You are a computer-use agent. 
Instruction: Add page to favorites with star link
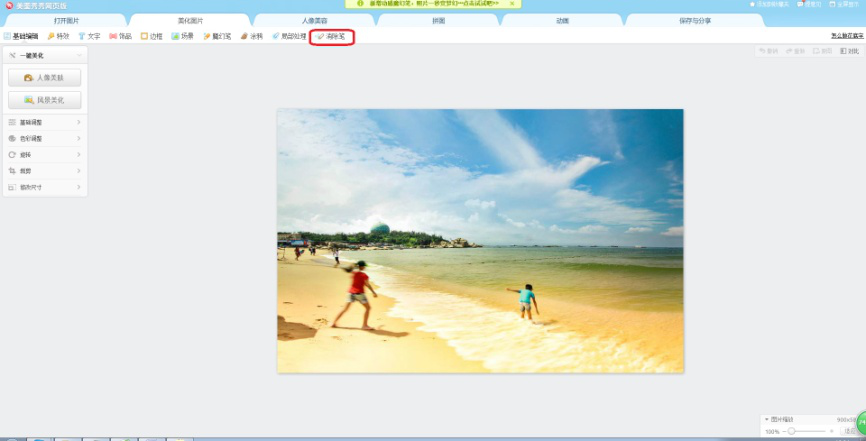pos(769,4)
